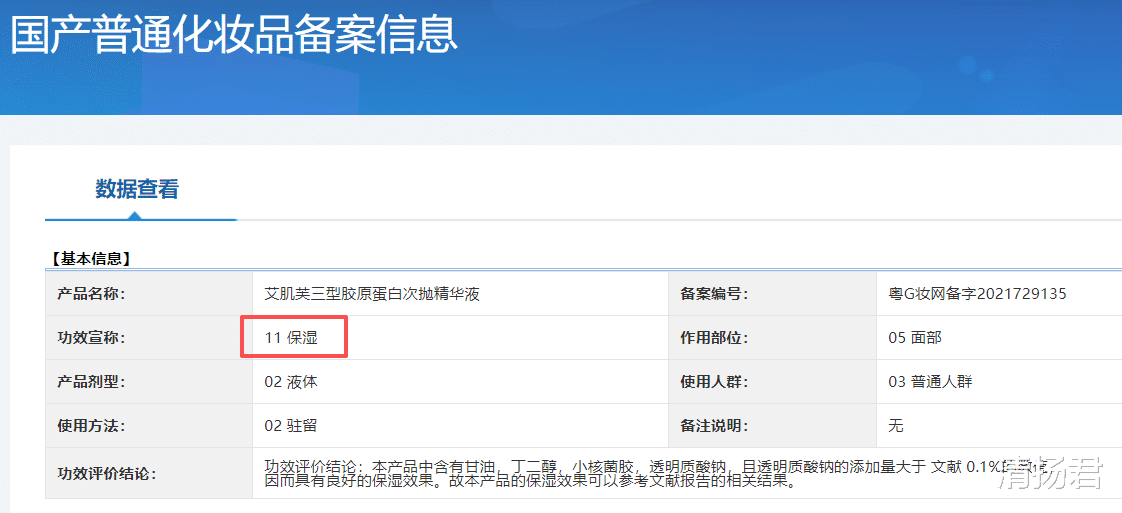Click the 功效评价结论 label cell
Viewport: 1122px width, 513px height.
pos(149,474)
